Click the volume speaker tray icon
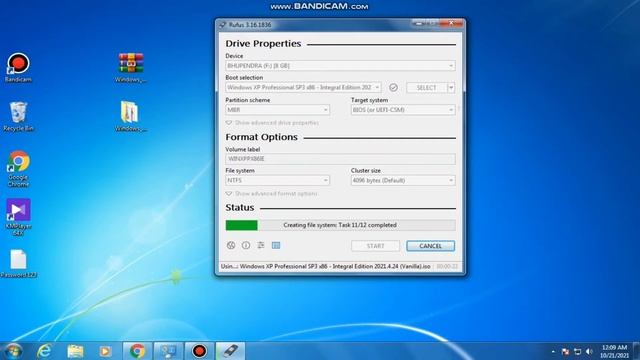The width and height of the screenshot is (640, 360). (x=589, y=351)
